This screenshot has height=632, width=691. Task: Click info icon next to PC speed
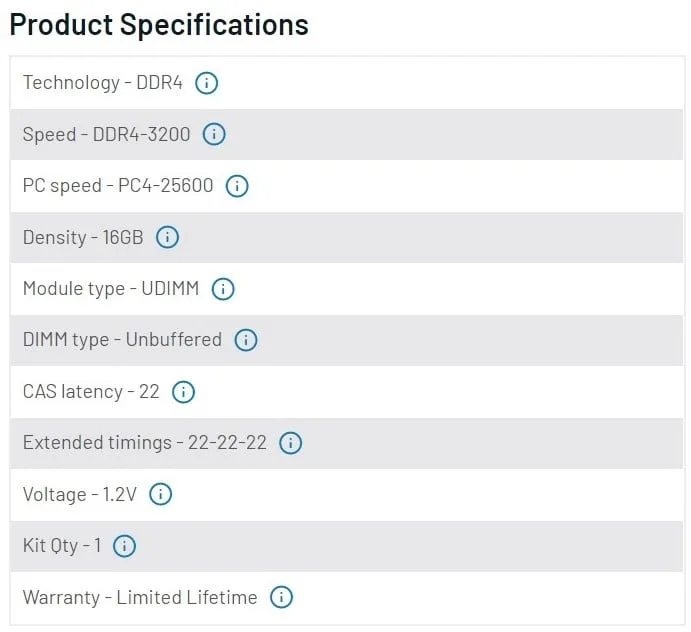pyautogui.click(x=237, y=186)
